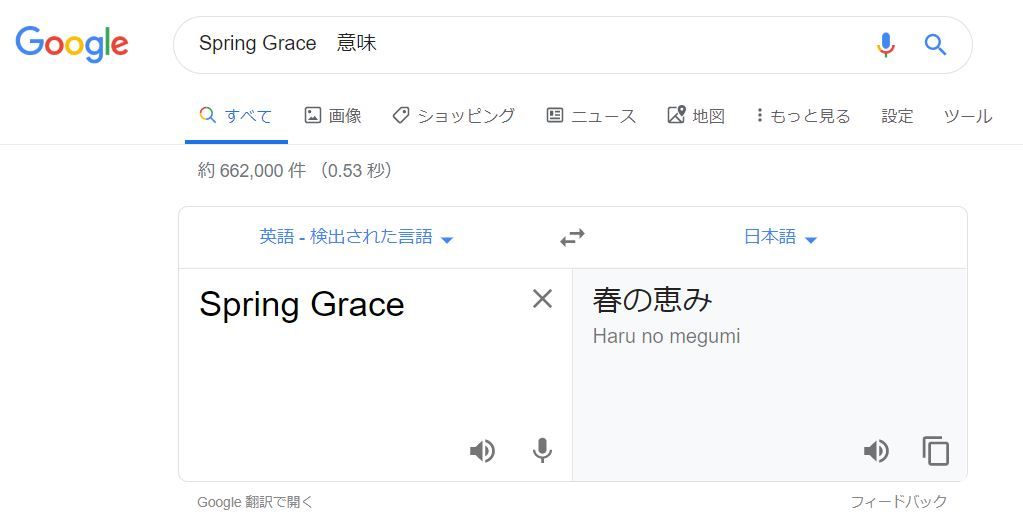Click the blue magnifier search button
Viewport: 1023px width, 527px height.
point(935,45)
